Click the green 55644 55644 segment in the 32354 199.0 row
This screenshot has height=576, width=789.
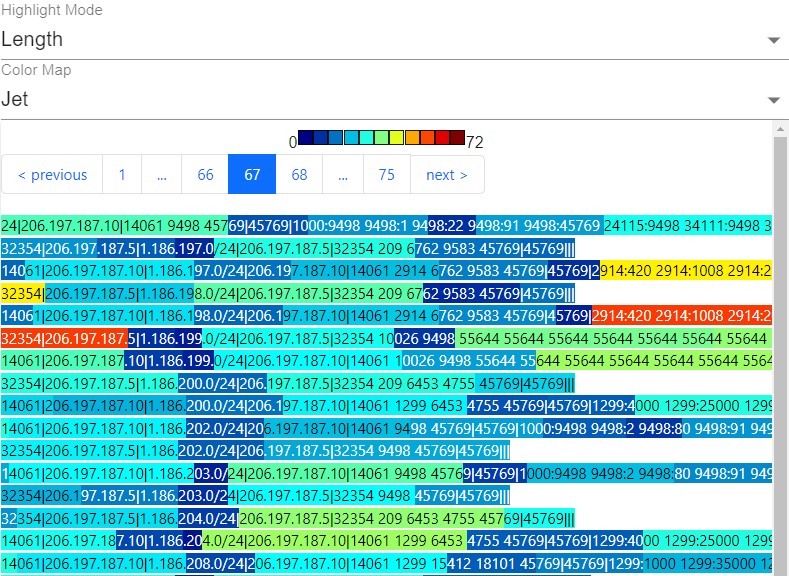click(613, 339)
